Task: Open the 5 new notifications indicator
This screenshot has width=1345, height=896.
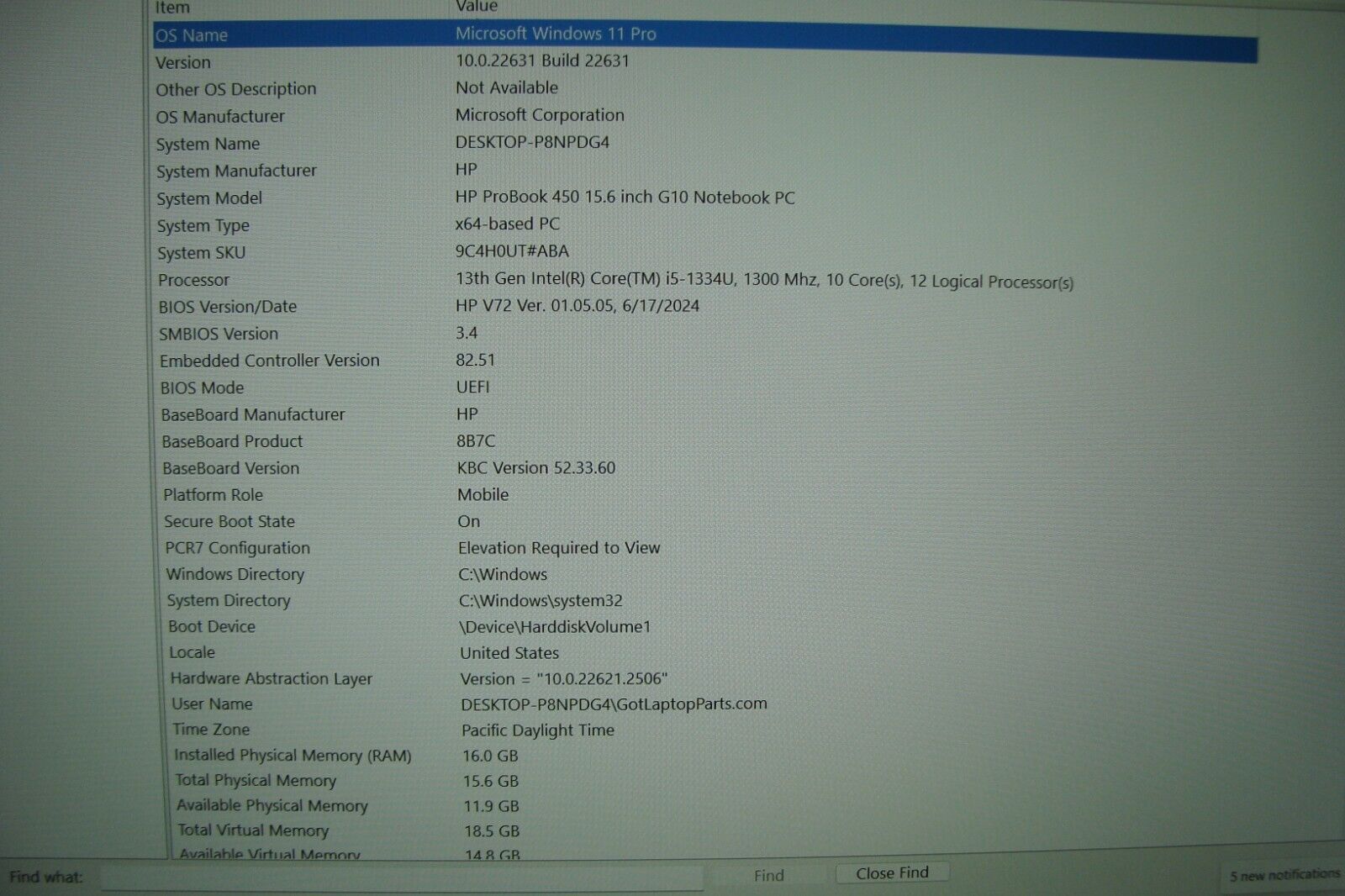Action: pyautogui.click(x=1284, y=875)
